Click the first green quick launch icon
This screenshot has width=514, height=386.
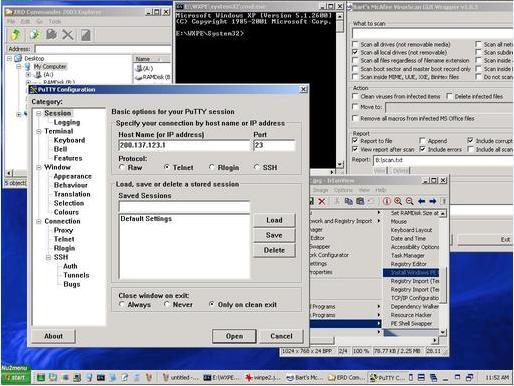[x=41, y=378]
